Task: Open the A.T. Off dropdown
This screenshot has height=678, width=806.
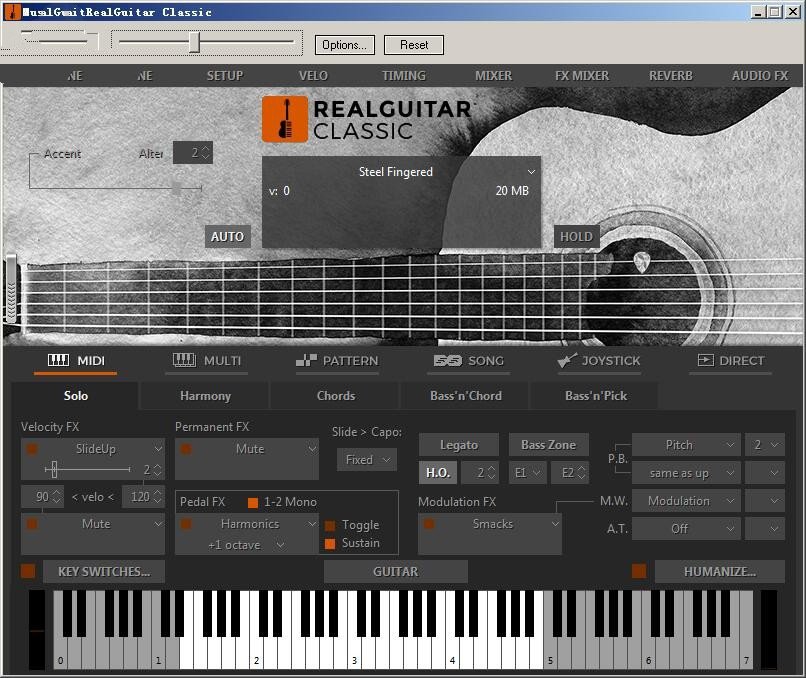Action: (686, 528)
